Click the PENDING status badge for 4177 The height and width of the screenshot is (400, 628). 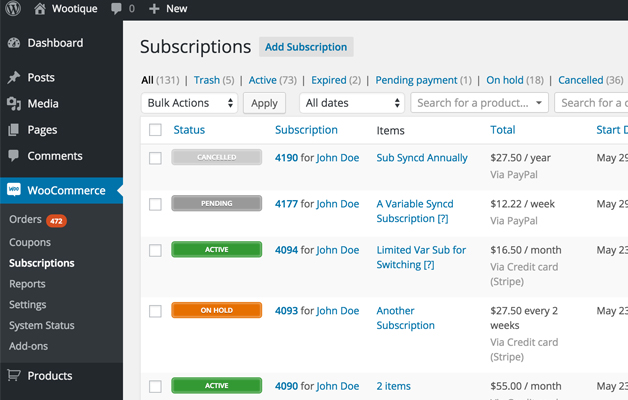[x=217, y=203]
